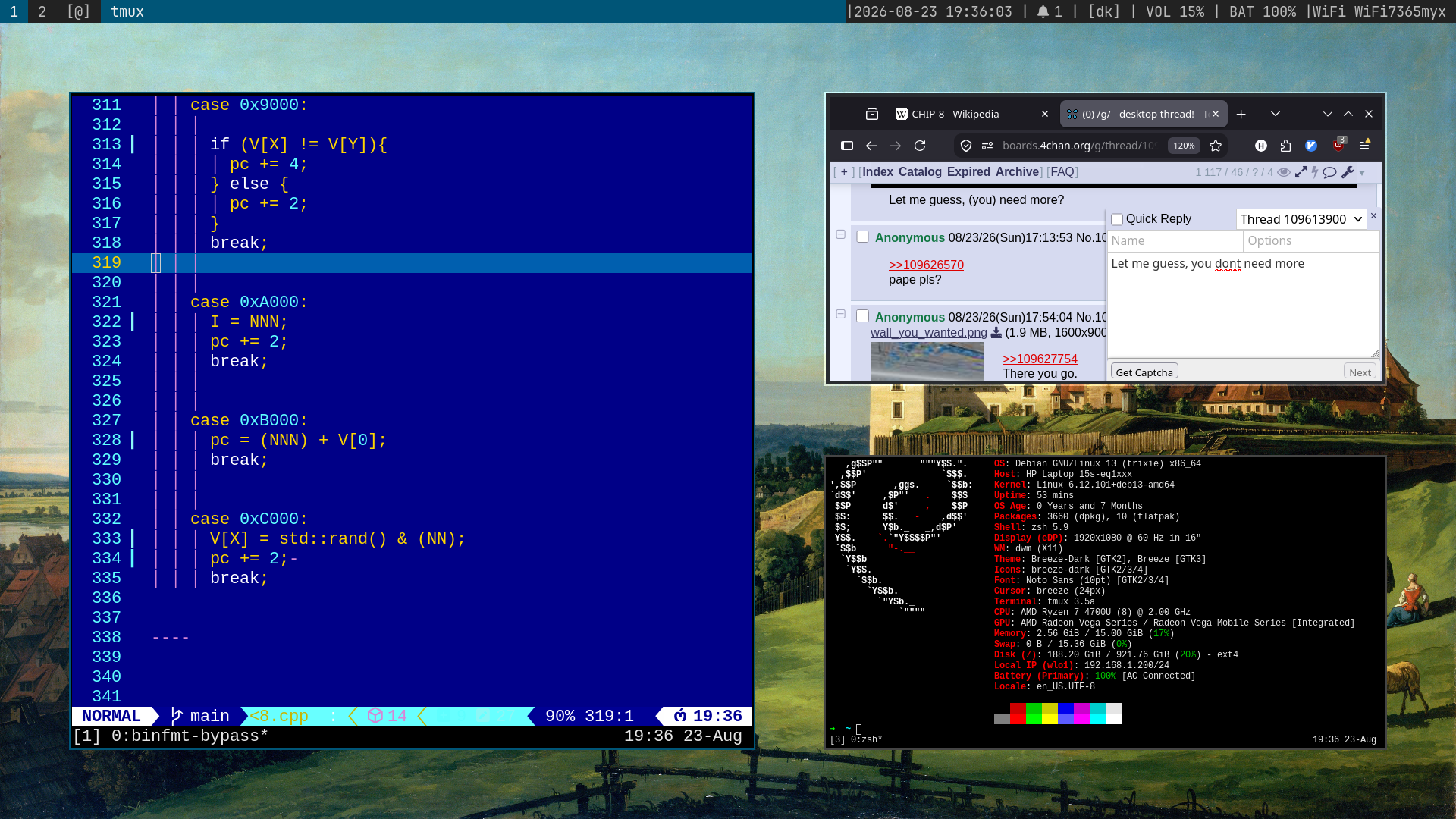This screenshot has width=1456, height=819.
Task: Switch to workspace tag 2
Action: (x=42, y=11)
